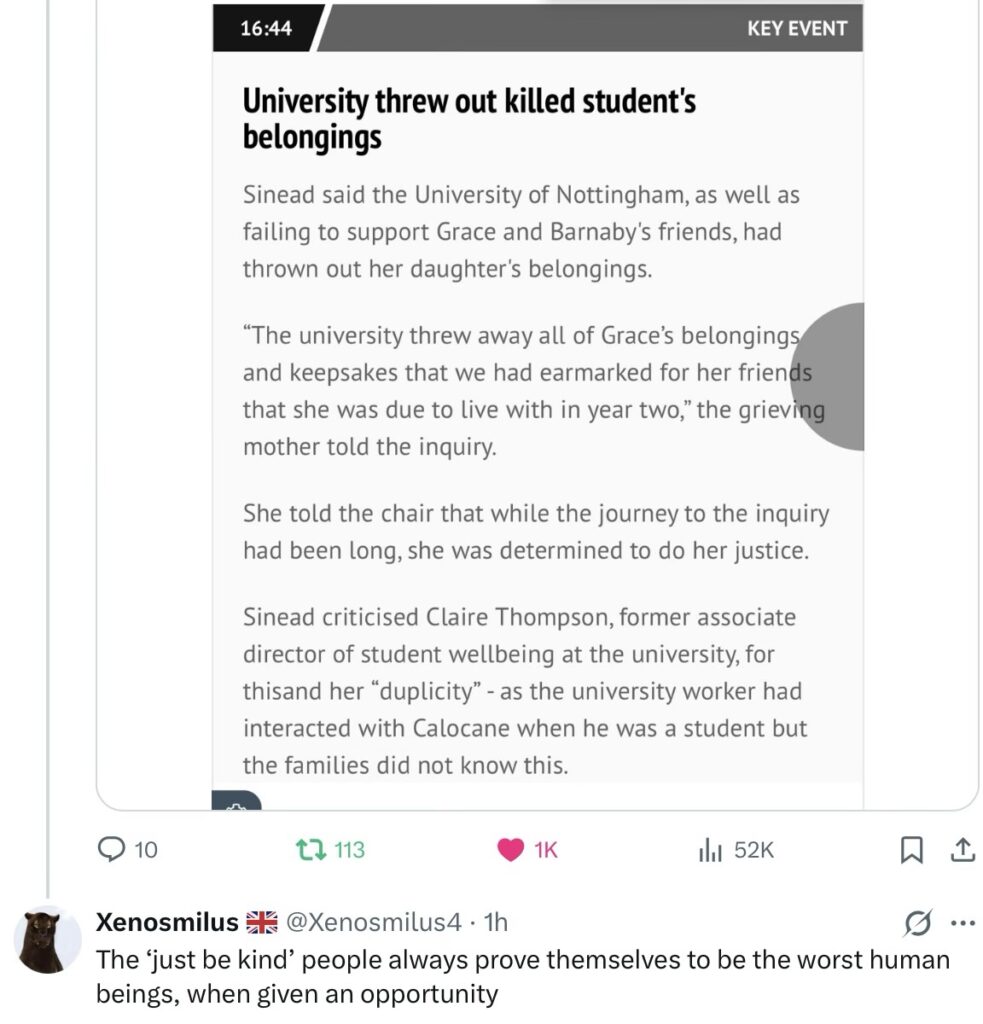Click the Xenosmilus display name
Screen dimensions: 983x1024
pyautogui.click(x=167, y=921)
